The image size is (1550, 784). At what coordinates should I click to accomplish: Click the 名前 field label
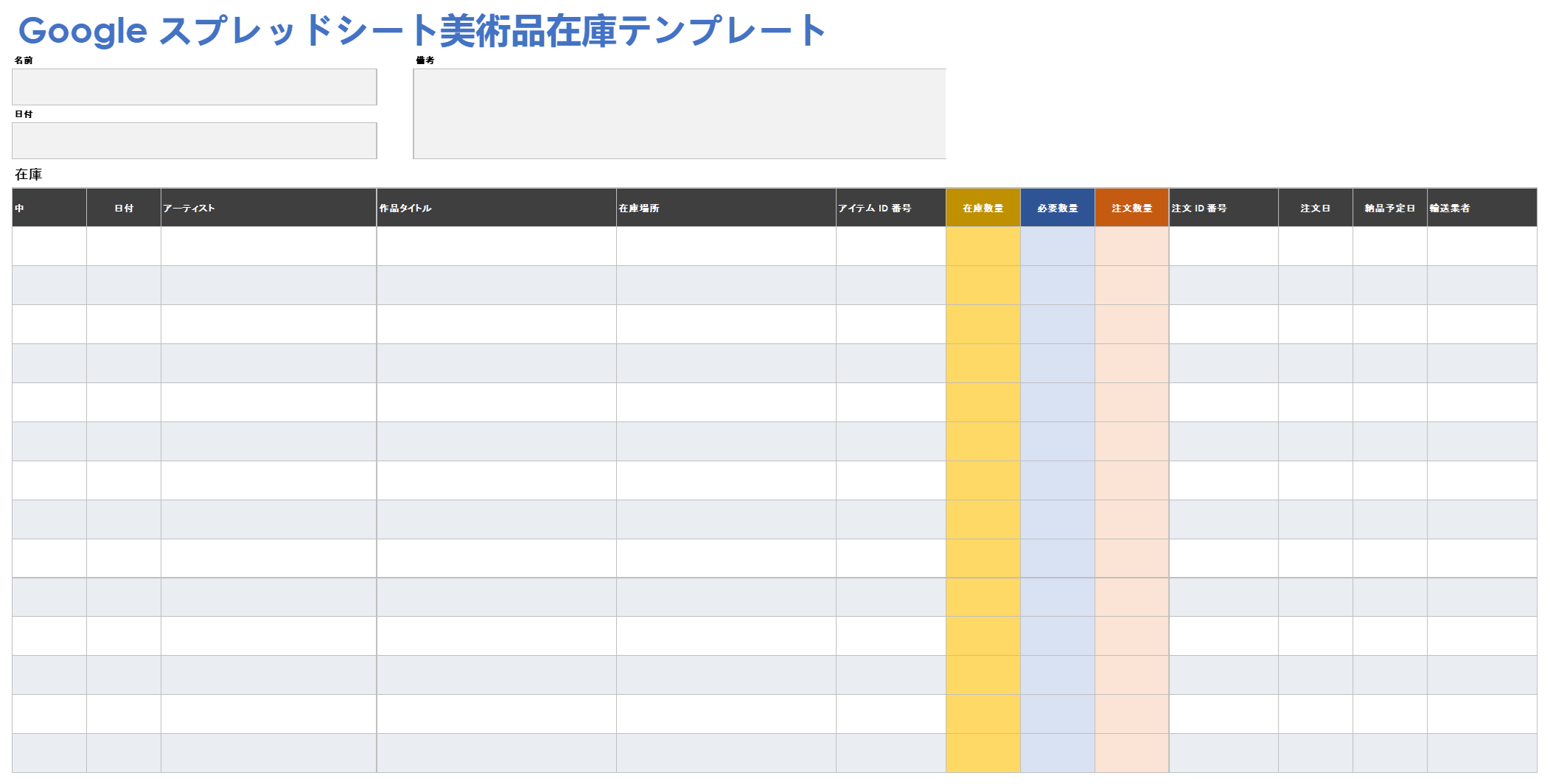24,60
